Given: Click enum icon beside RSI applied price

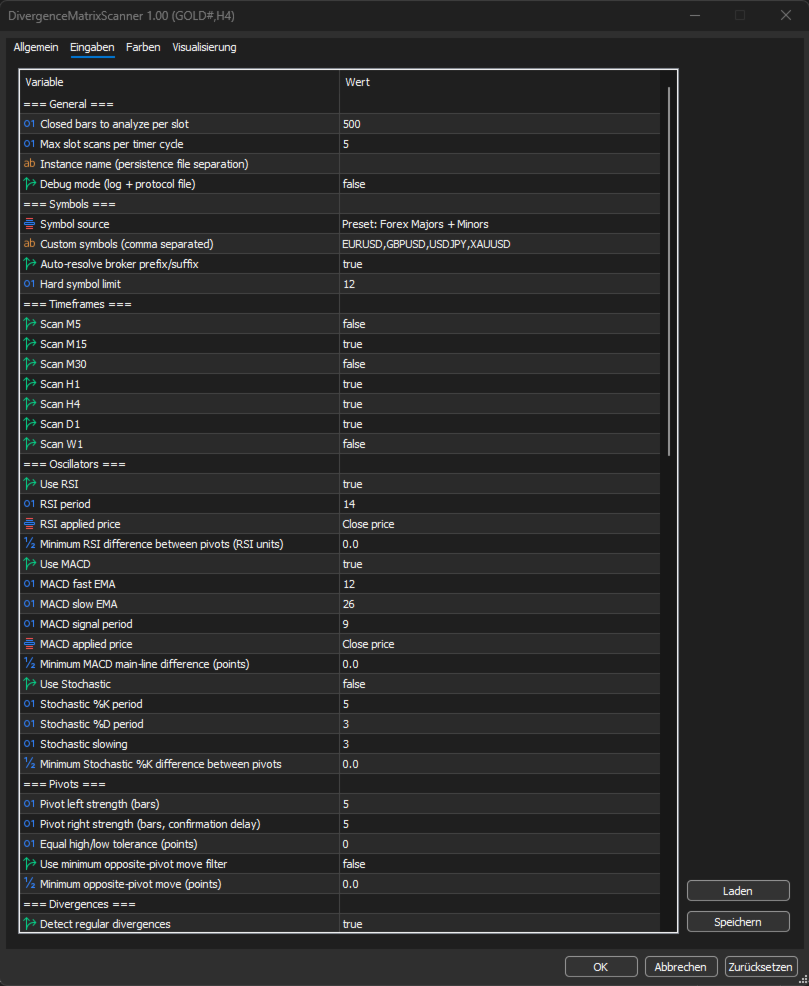Looking at the screenshot, I should pyautogui.click(x=30, y=524).
